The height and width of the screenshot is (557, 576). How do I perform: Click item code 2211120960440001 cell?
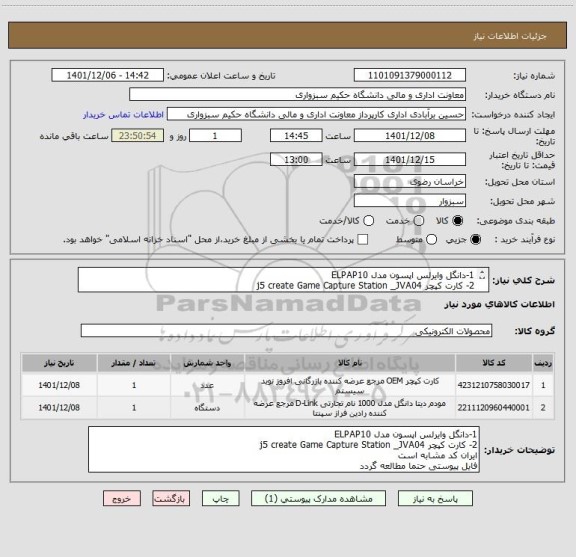coord(494,408)
